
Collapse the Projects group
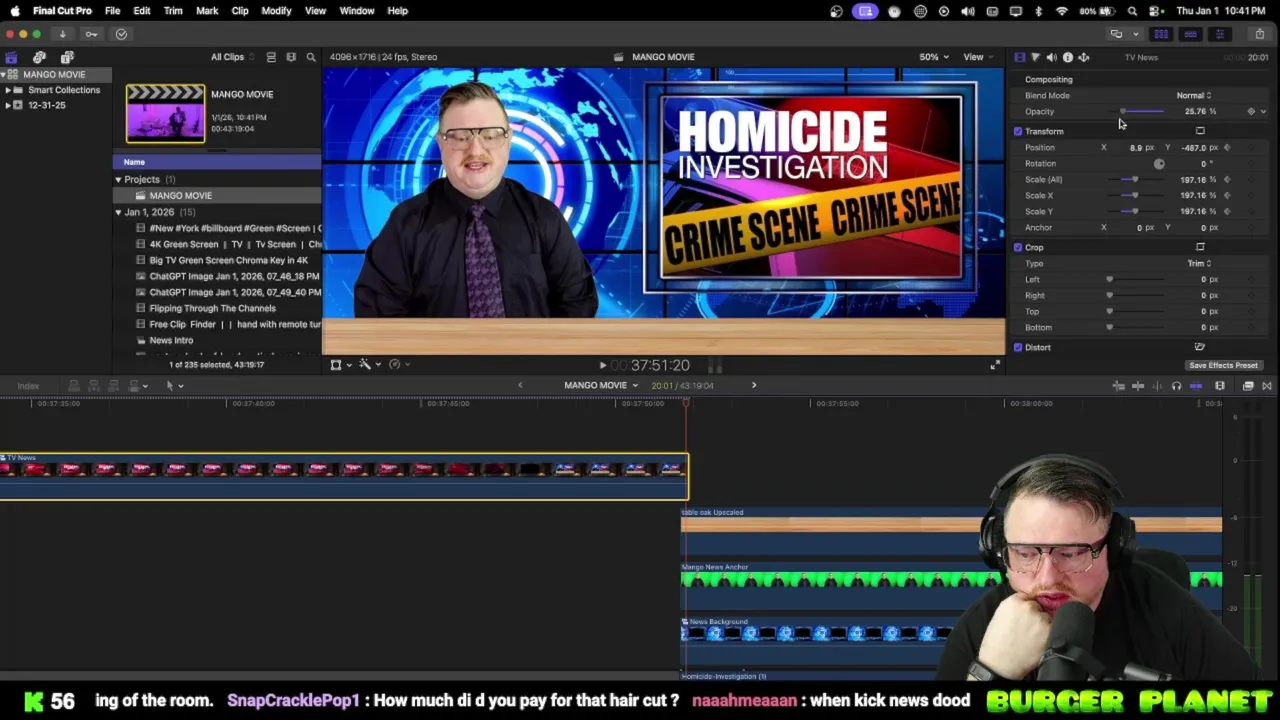point(118,180)
